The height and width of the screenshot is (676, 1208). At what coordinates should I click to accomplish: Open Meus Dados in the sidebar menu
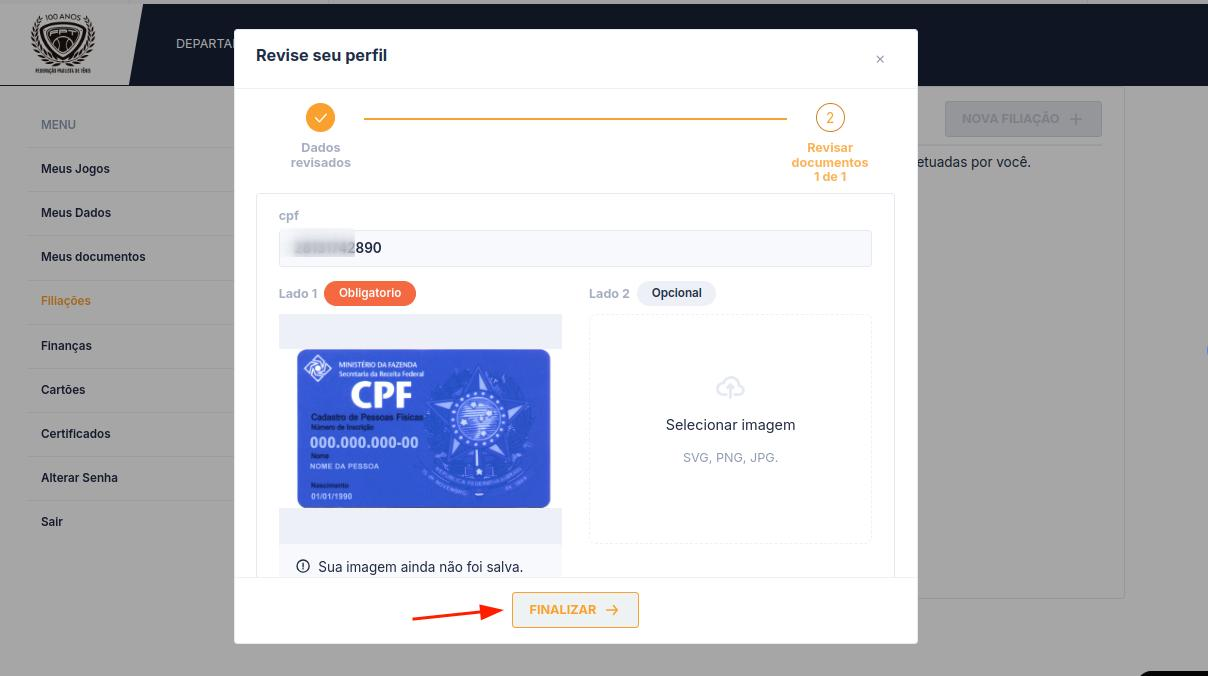[76, 213]
